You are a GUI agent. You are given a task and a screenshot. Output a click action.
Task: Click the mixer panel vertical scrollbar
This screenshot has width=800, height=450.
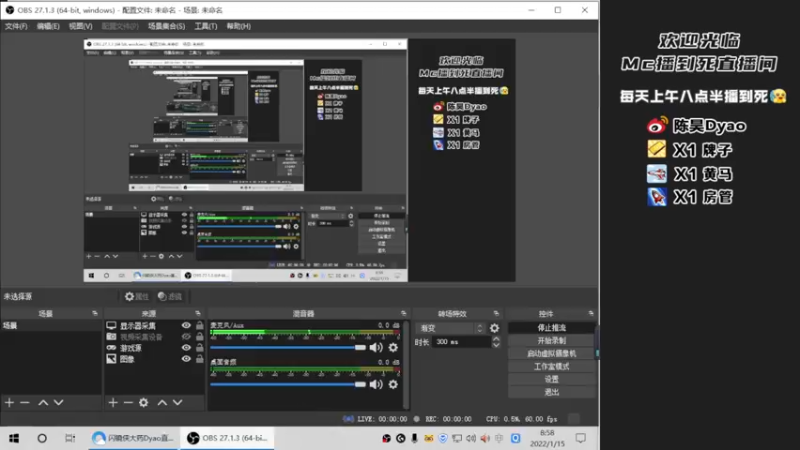406,364
